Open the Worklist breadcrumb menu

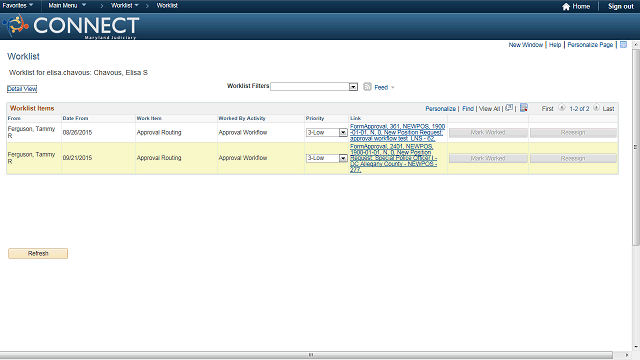coord(124,6)
